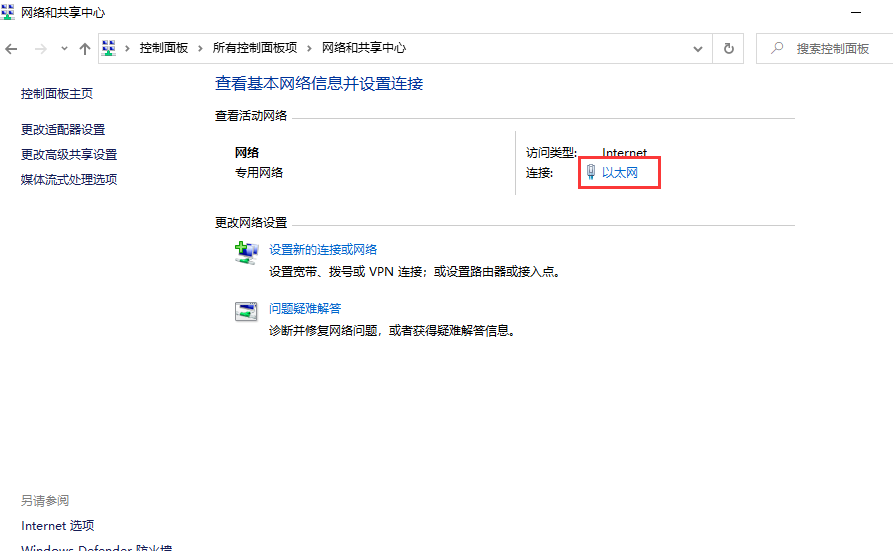The image size is (893, 551).
Task: Open the 以太网 connection link
Action: point(619,173)
